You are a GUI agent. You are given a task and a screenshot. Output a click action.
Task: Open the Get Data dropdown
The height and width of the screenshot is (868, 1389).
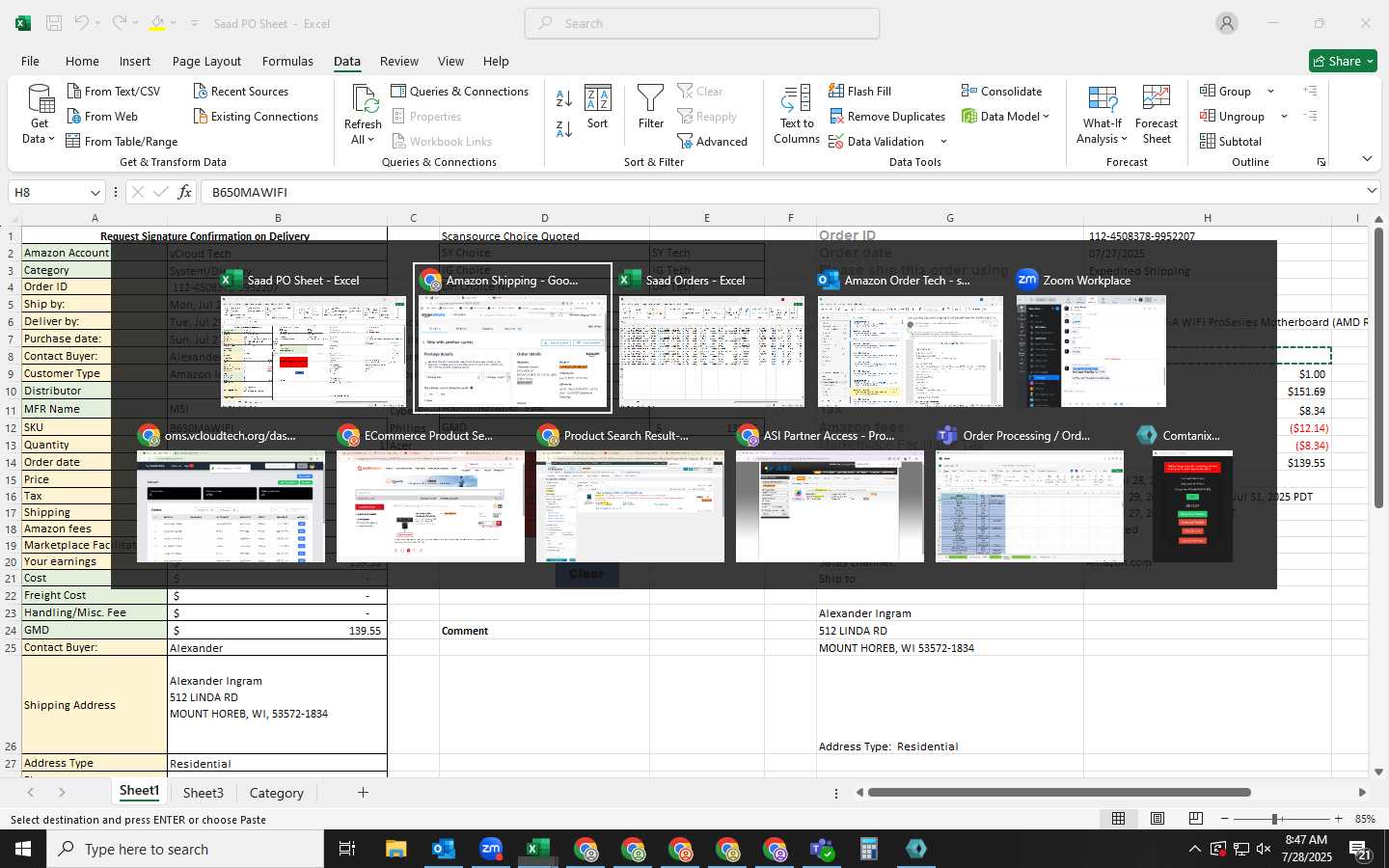pos(39,114)
